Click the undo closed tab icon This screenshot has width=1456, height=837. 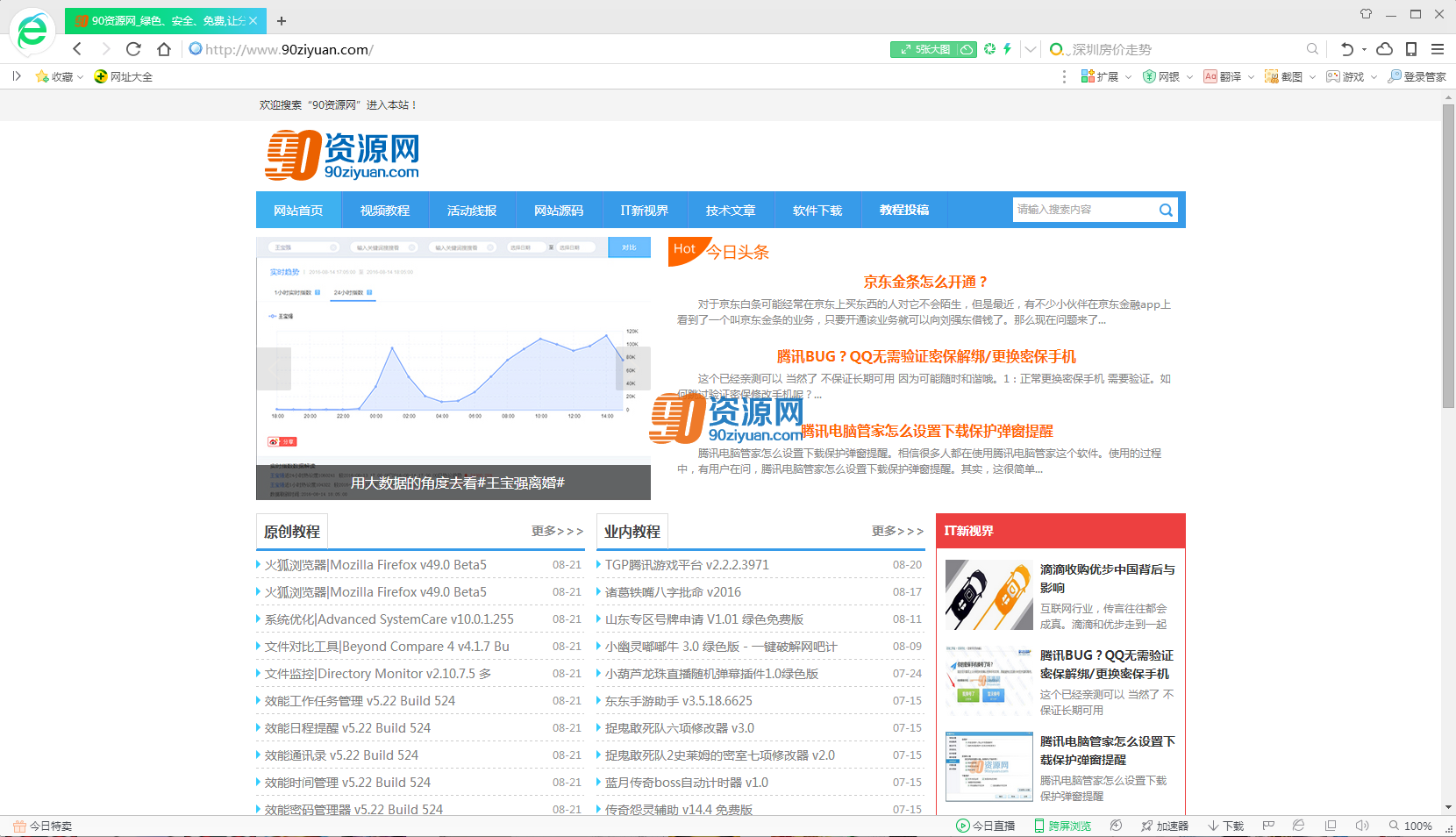point(1347,49)
